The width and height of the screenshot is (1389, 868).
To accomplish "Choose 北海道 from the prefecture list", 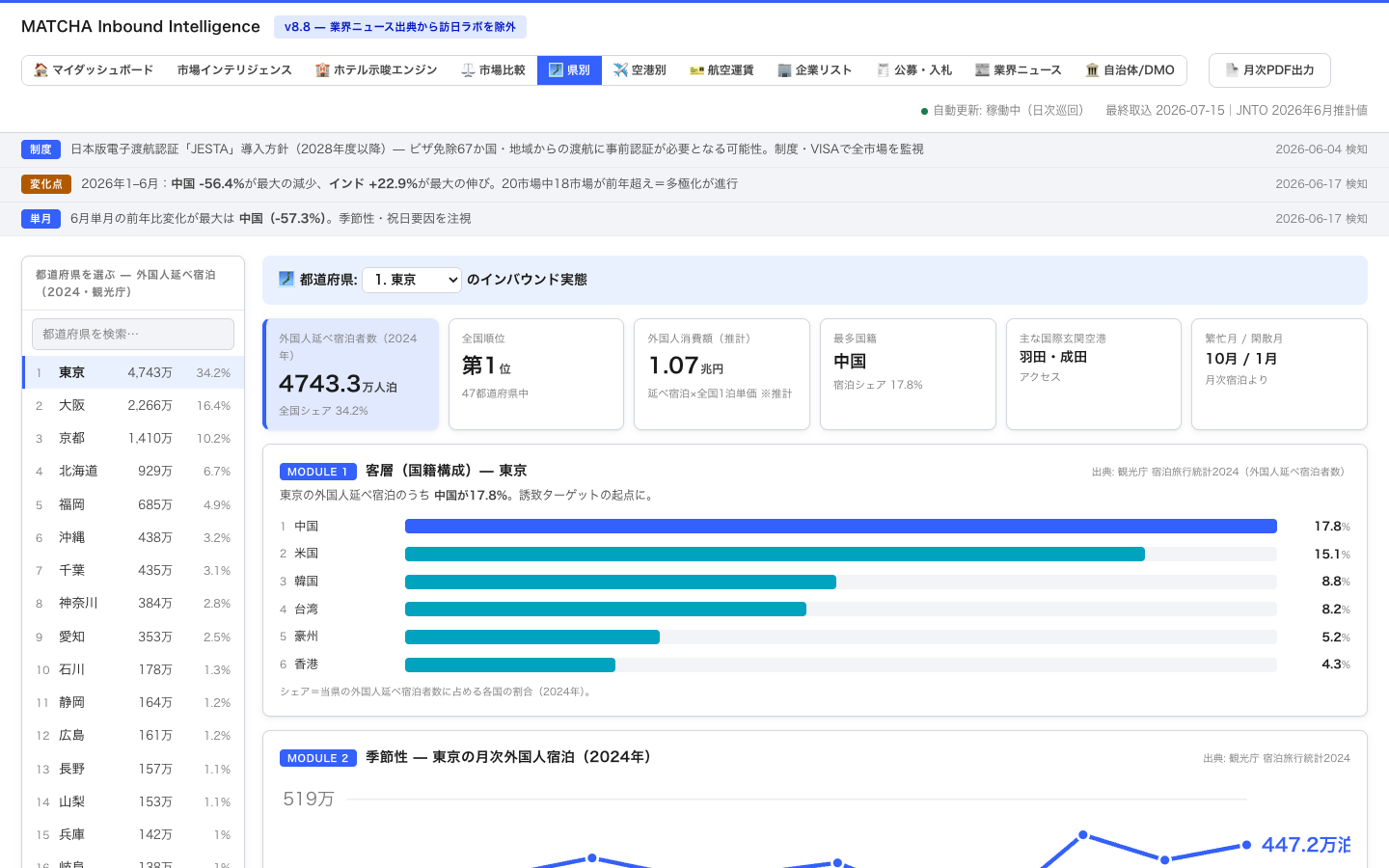I will pyautogui.click(x=133, y=471).
